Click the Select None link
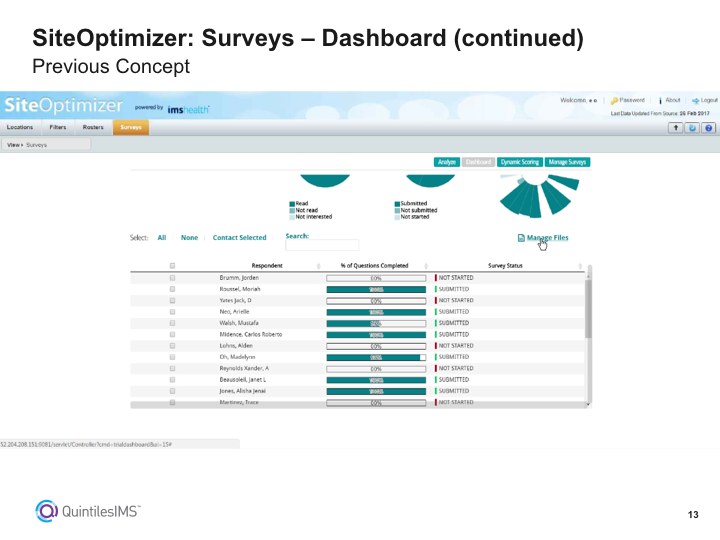This screenshot has height=540, width=720. click(189, 237)
